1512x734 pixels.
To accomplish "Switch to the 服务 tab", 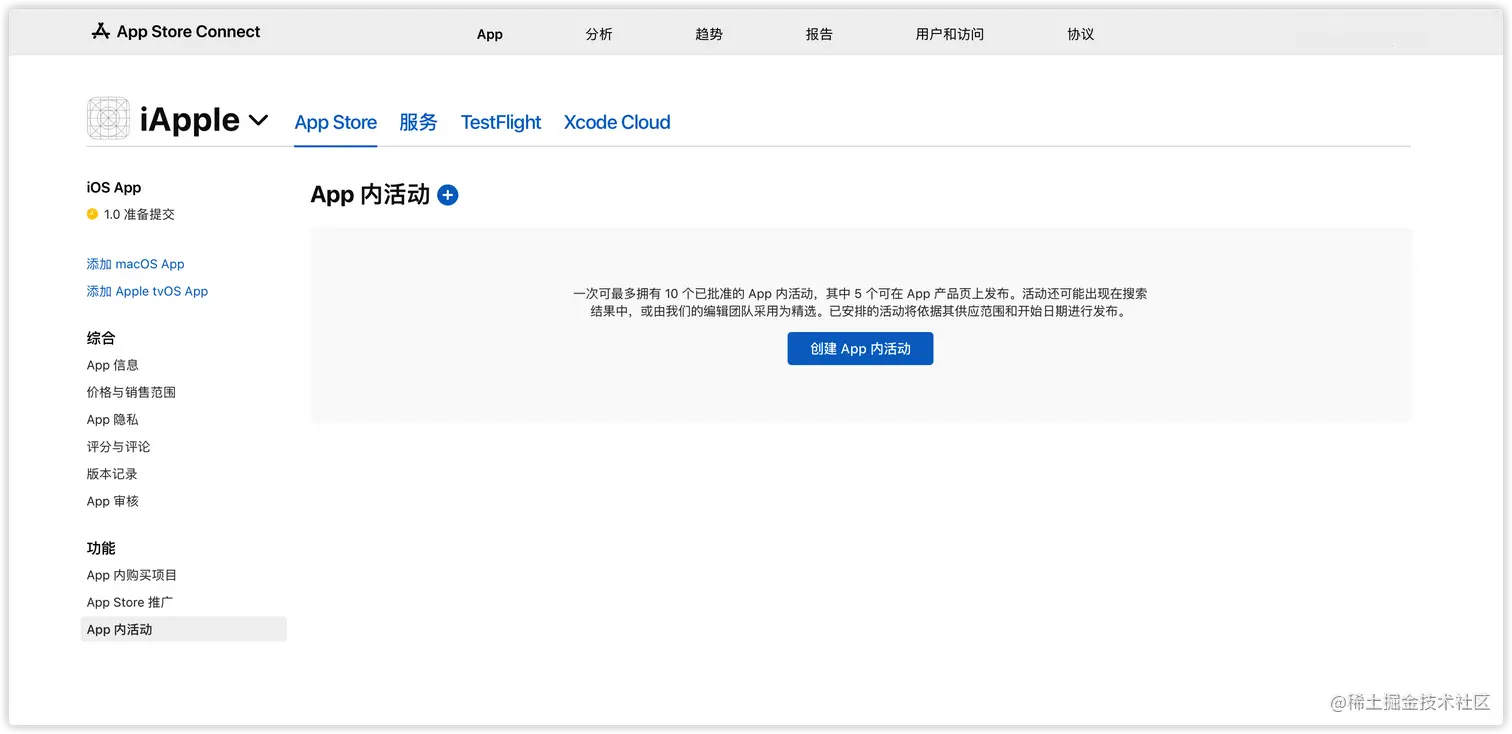I will pyautogui.click(x=418, y=123).
